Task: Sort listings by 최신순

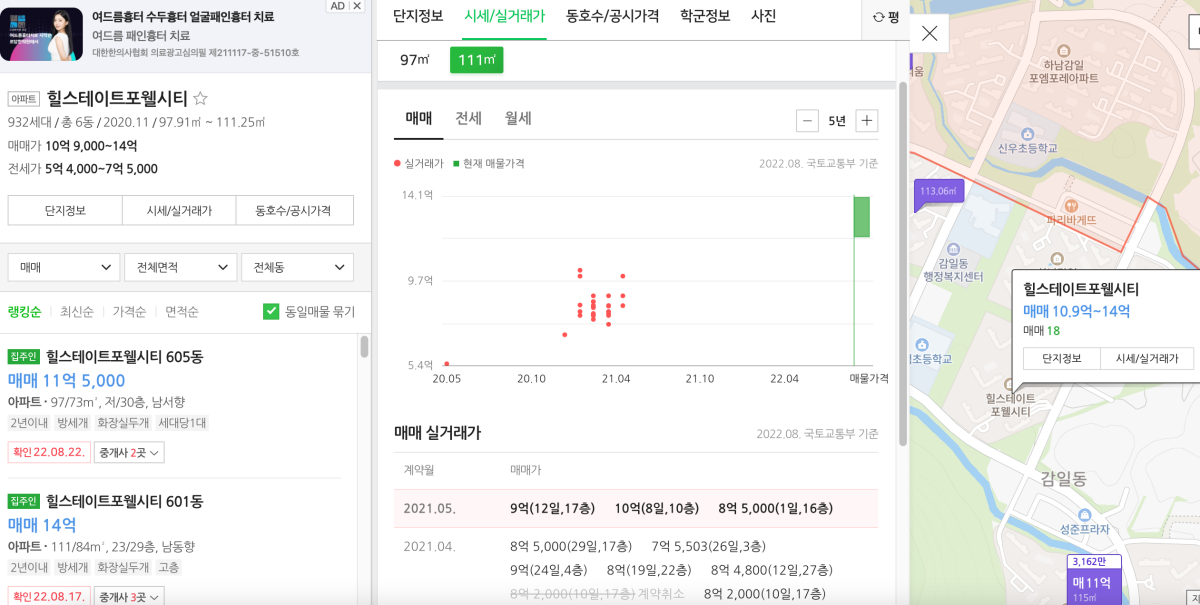Action: pyautogui.click(x=77, y=312)
